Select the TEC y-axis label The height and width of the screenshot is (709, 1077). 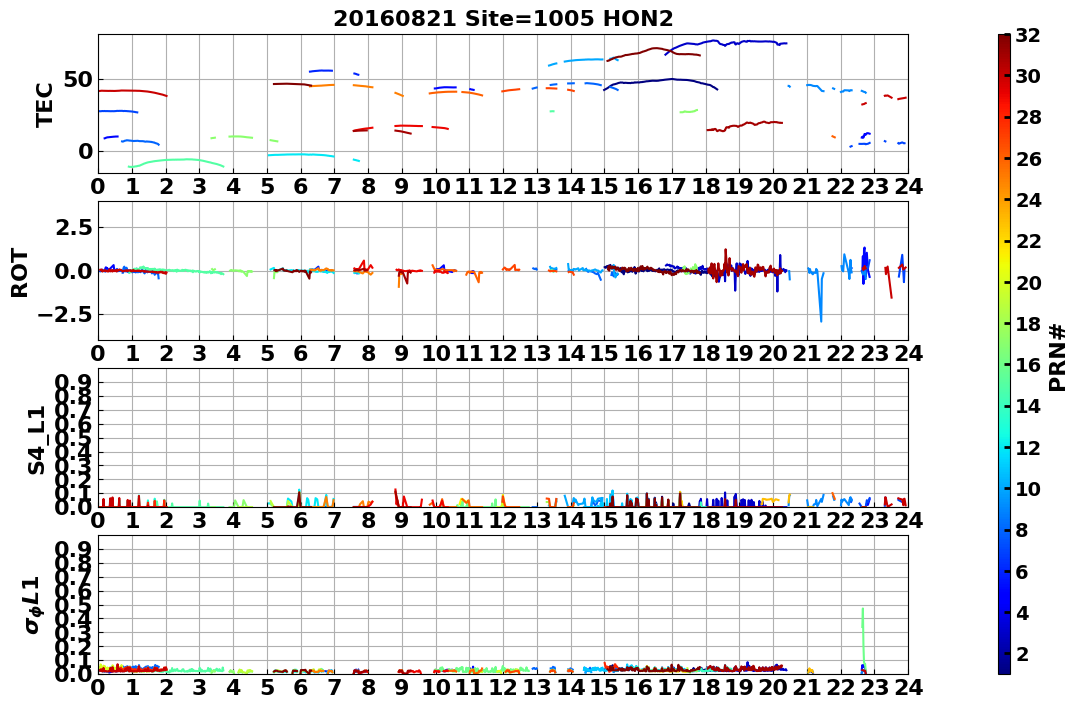point(44,104)
